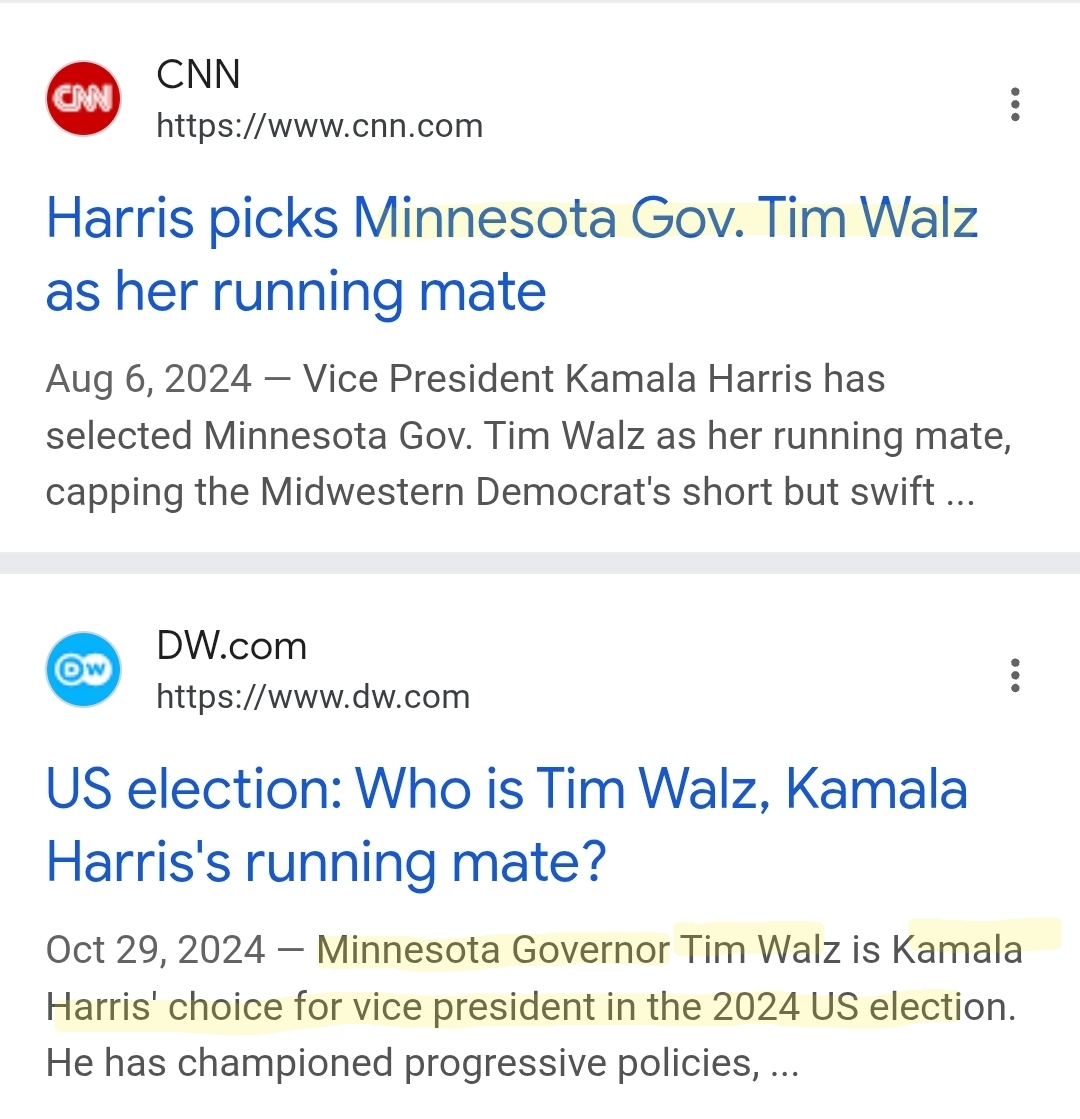Click the Aug 6, 2024 date text
The width and height of the screenshot is (1080, 1119).
point(148,379)
